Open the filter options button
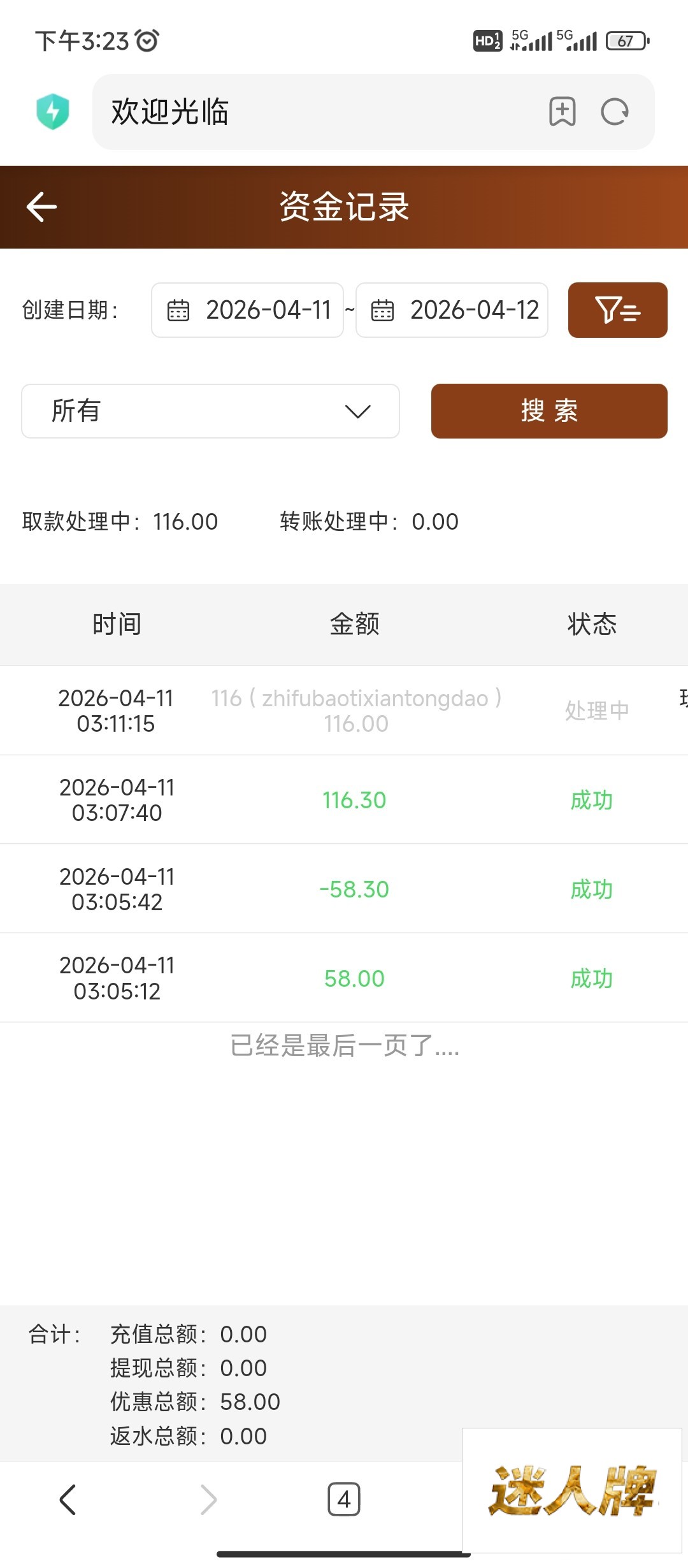688x1568 pixels. coord(617,310)
